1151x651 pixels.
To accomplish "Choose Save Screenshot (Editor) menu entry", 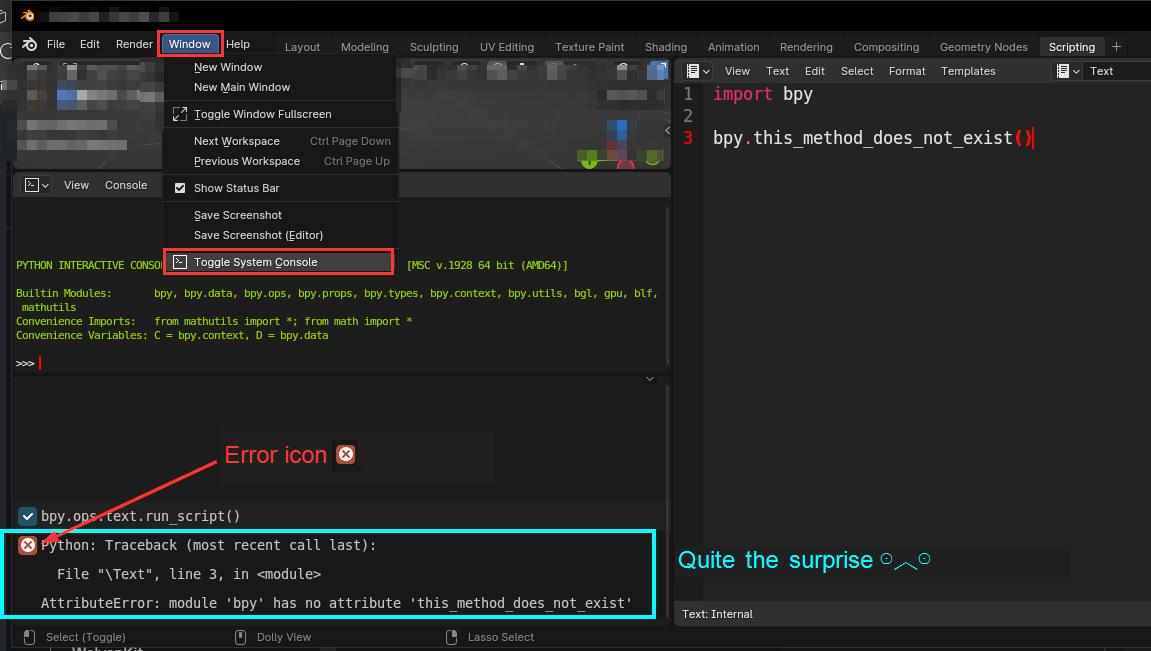I will coord(258,235).
